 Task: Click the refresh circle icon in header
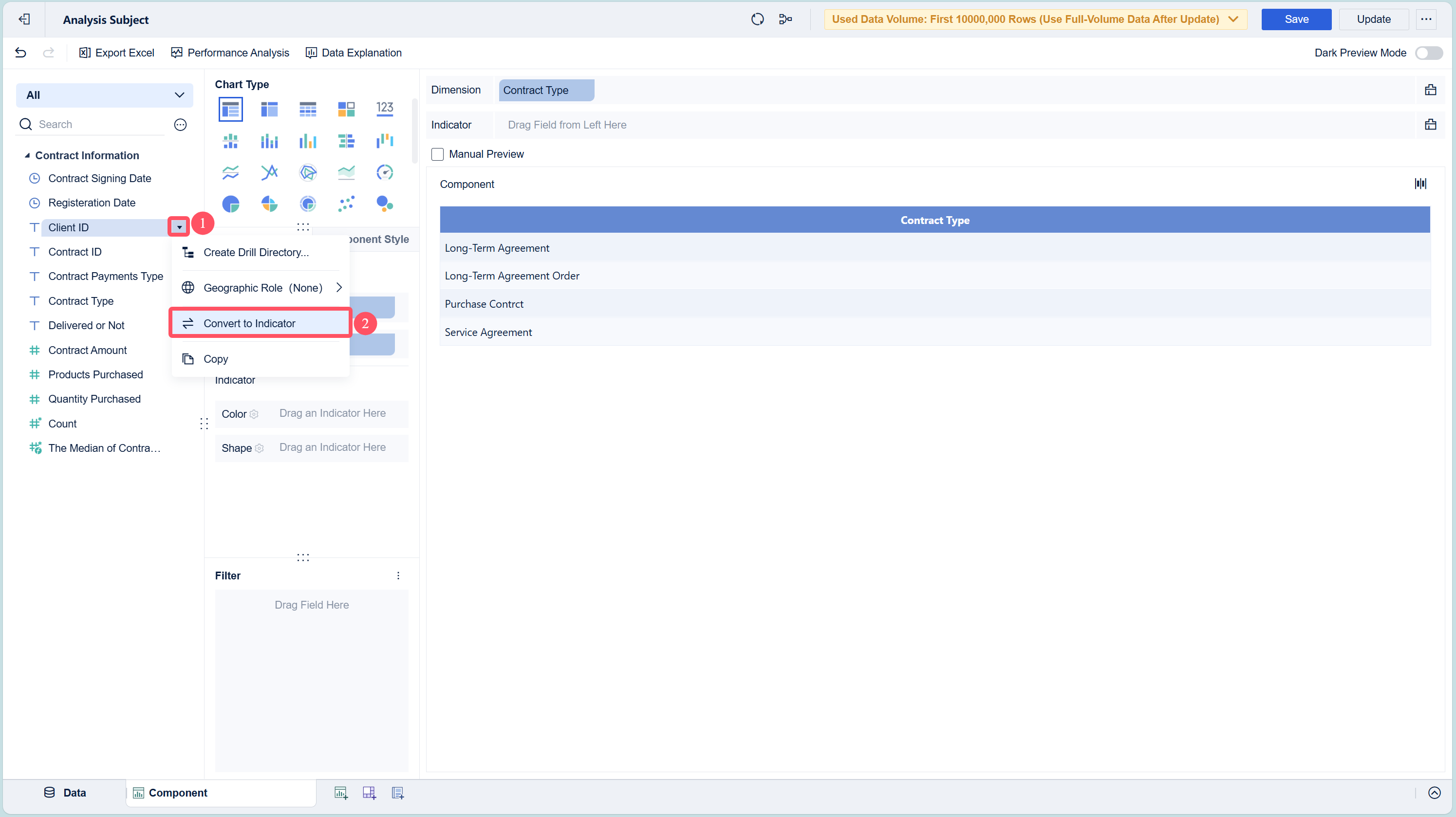tap(757, 19)
